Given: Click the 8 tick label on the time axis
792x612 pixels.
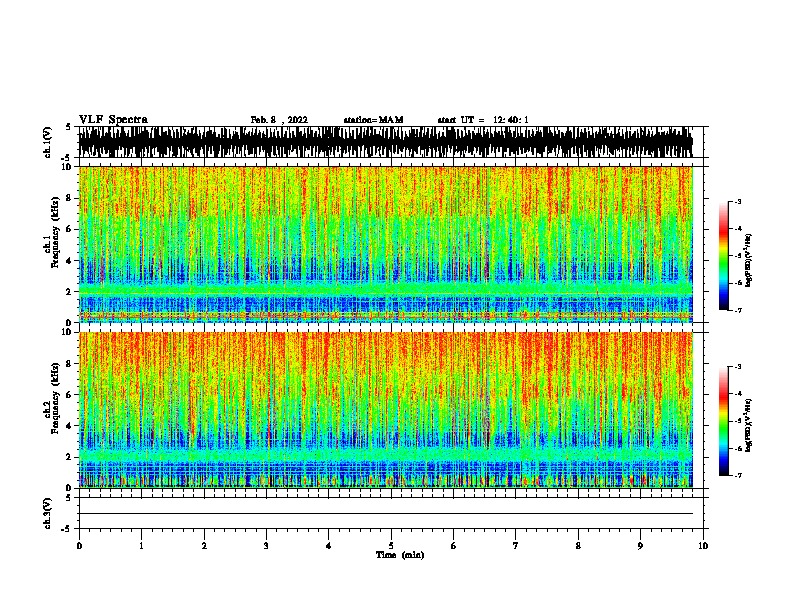Looking at the screenshot, I should click(578, 545).
